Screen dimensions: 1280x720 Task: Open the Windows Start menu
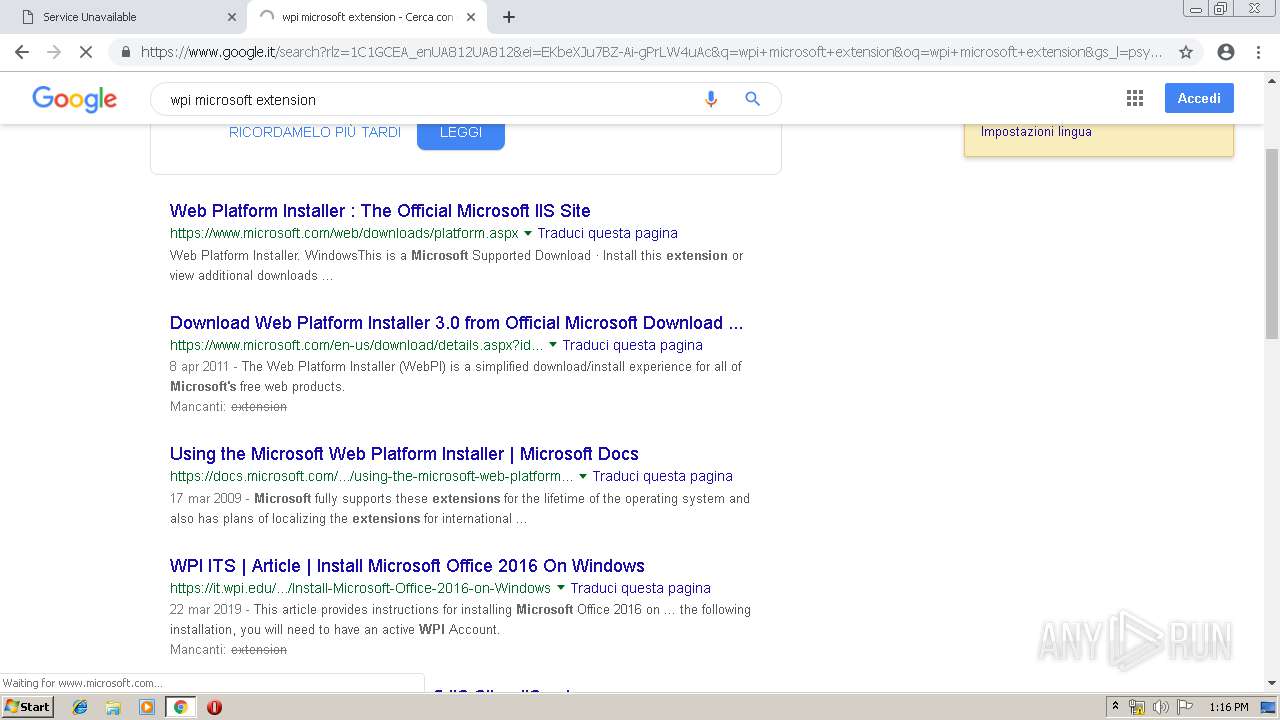[x=27, y=707]
